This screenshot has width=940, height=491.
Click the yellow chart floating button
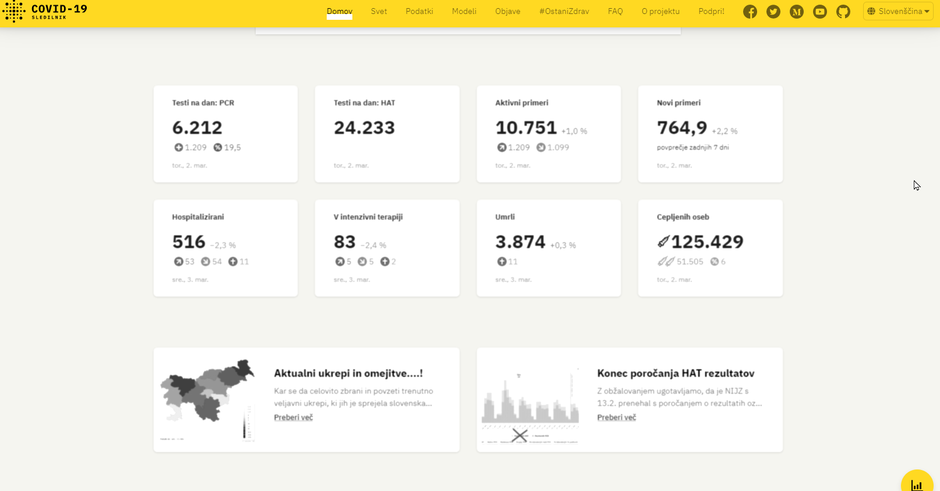tap(917, 484)
